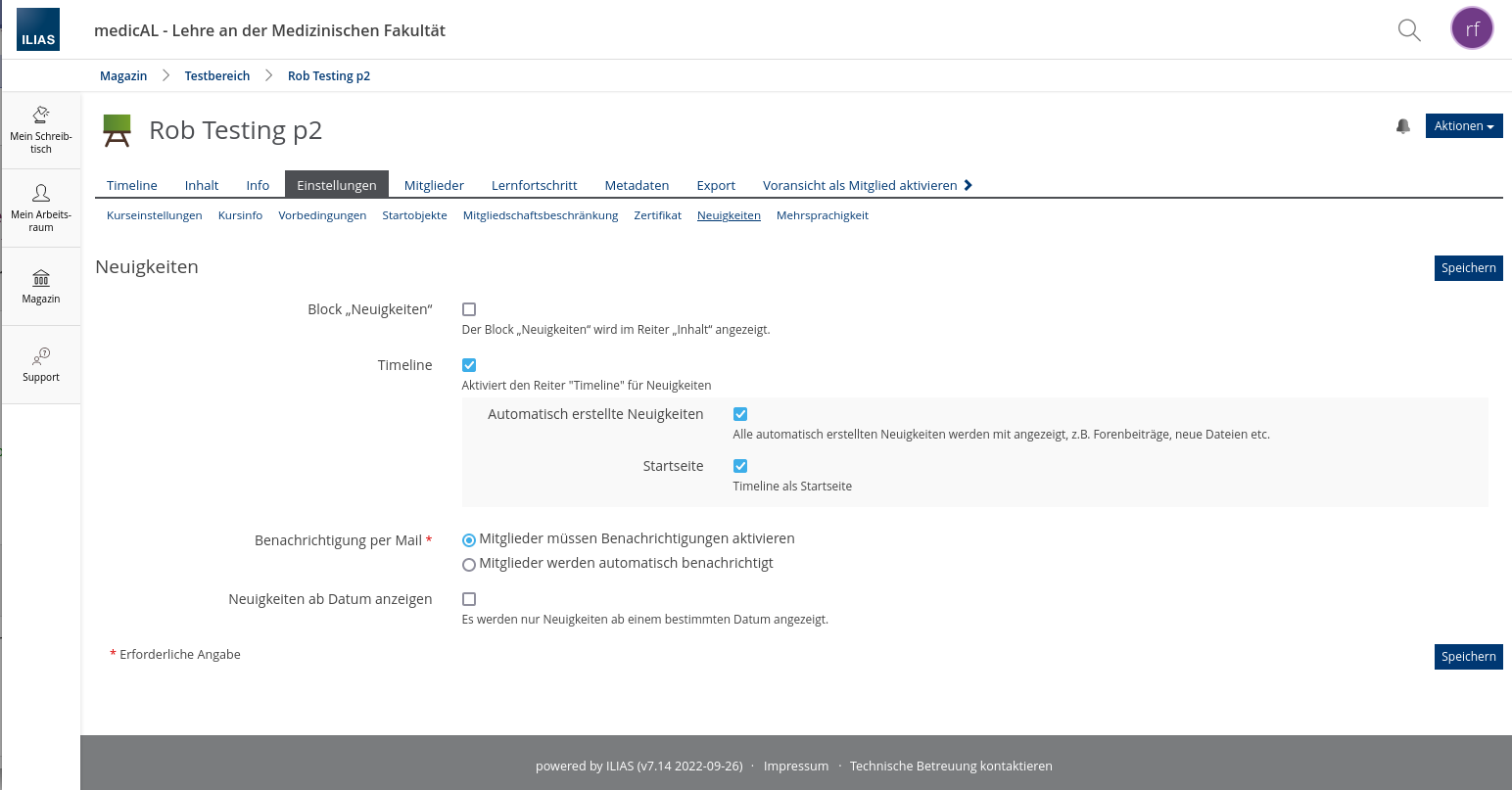Uncheck the Timeline checkbox
Image resolution: width=1512 pixels, height=790 pixels.
coord(469,365)
